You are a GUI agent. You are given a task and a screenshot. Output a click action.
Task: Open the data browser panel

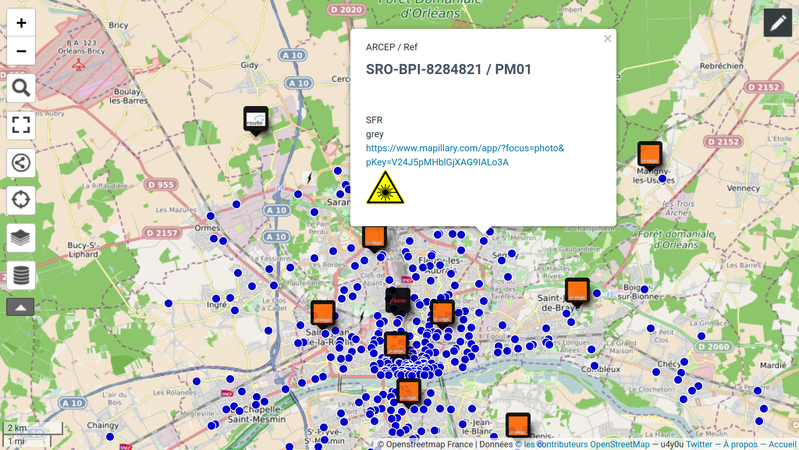point(21,275)
